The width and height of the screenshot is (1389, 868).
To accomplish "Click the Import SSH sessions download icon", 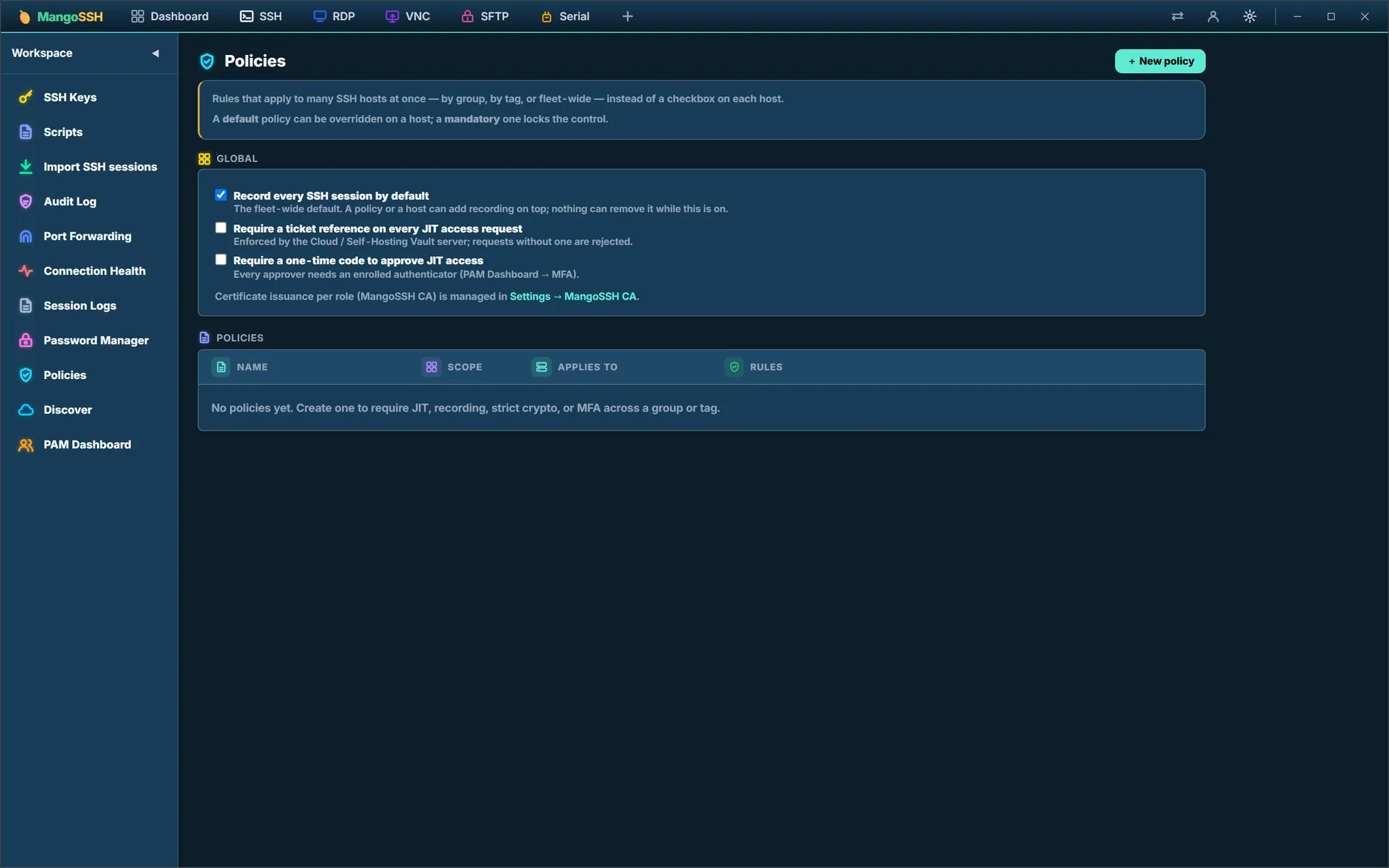I will [x=25, y=166].
